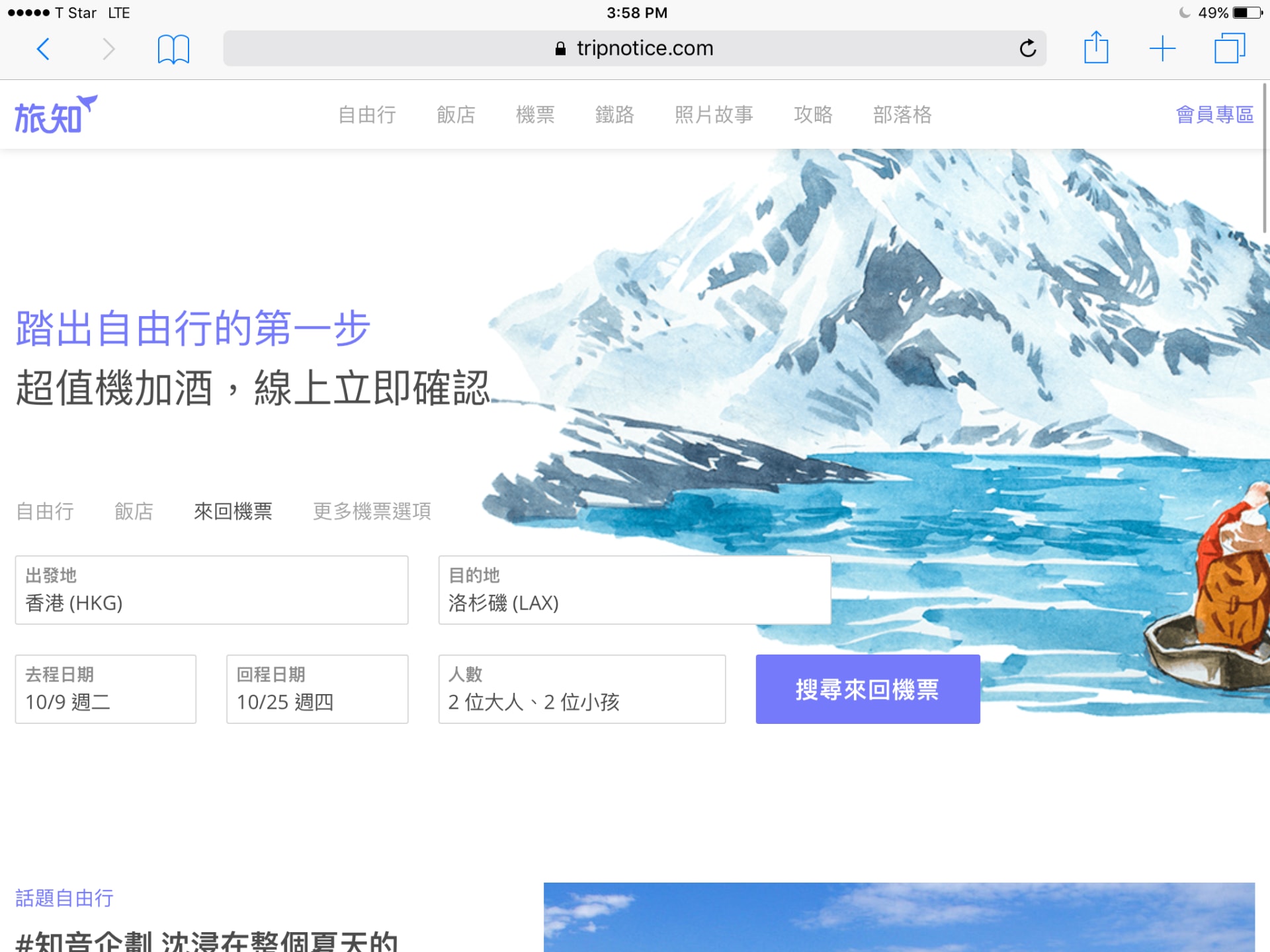Tap the Safari share icon
Image resolution: width=1270 pixels, height=952 pixels.
pyautogui.click(x=1097, y=48)
